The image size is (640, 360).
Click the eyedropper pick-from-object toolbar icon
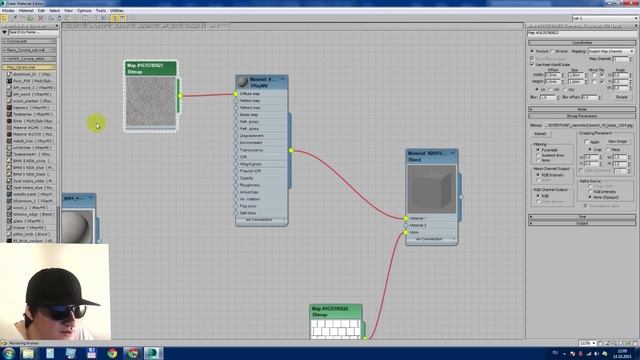(15, 18)
